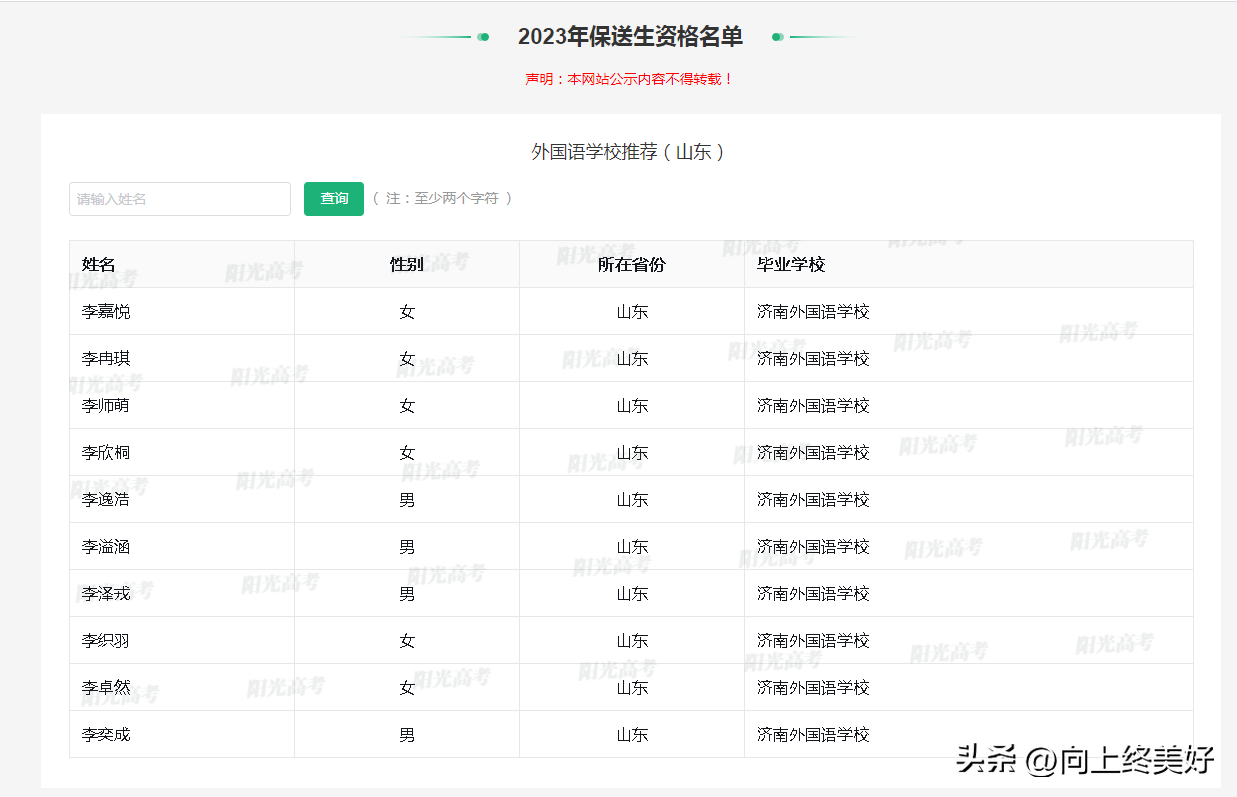Click the 2023年保送生资格名单 page title
Viewport: 1237px width, 797px height.
[x=630, y=37]
